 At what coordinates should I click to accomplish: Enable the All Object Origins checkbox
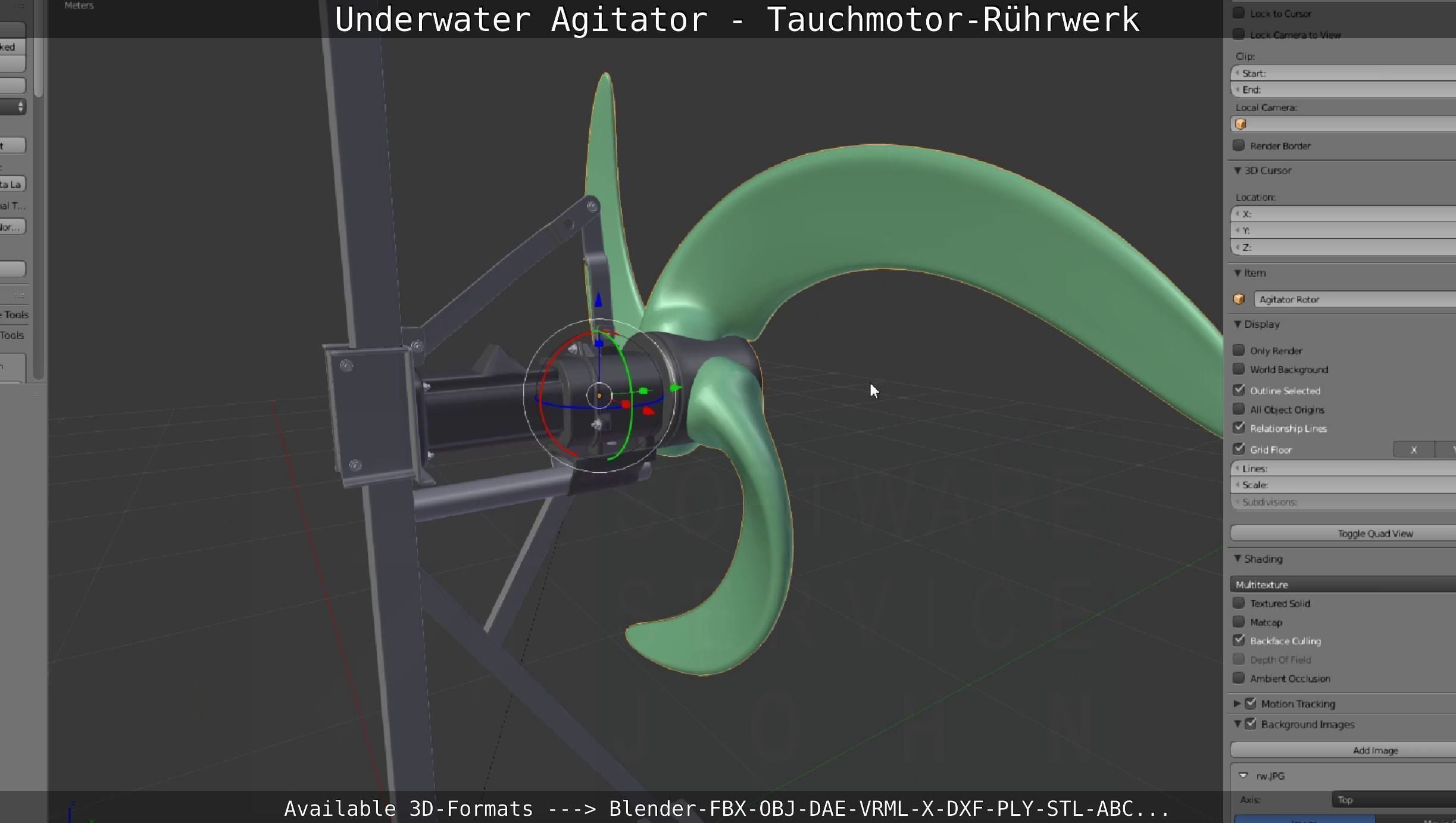coord(1239,409)
